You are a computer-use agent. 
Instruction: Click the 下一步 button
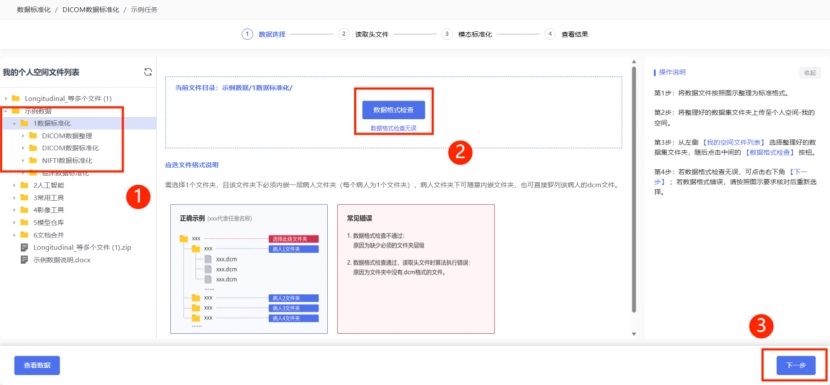[796, 365]
